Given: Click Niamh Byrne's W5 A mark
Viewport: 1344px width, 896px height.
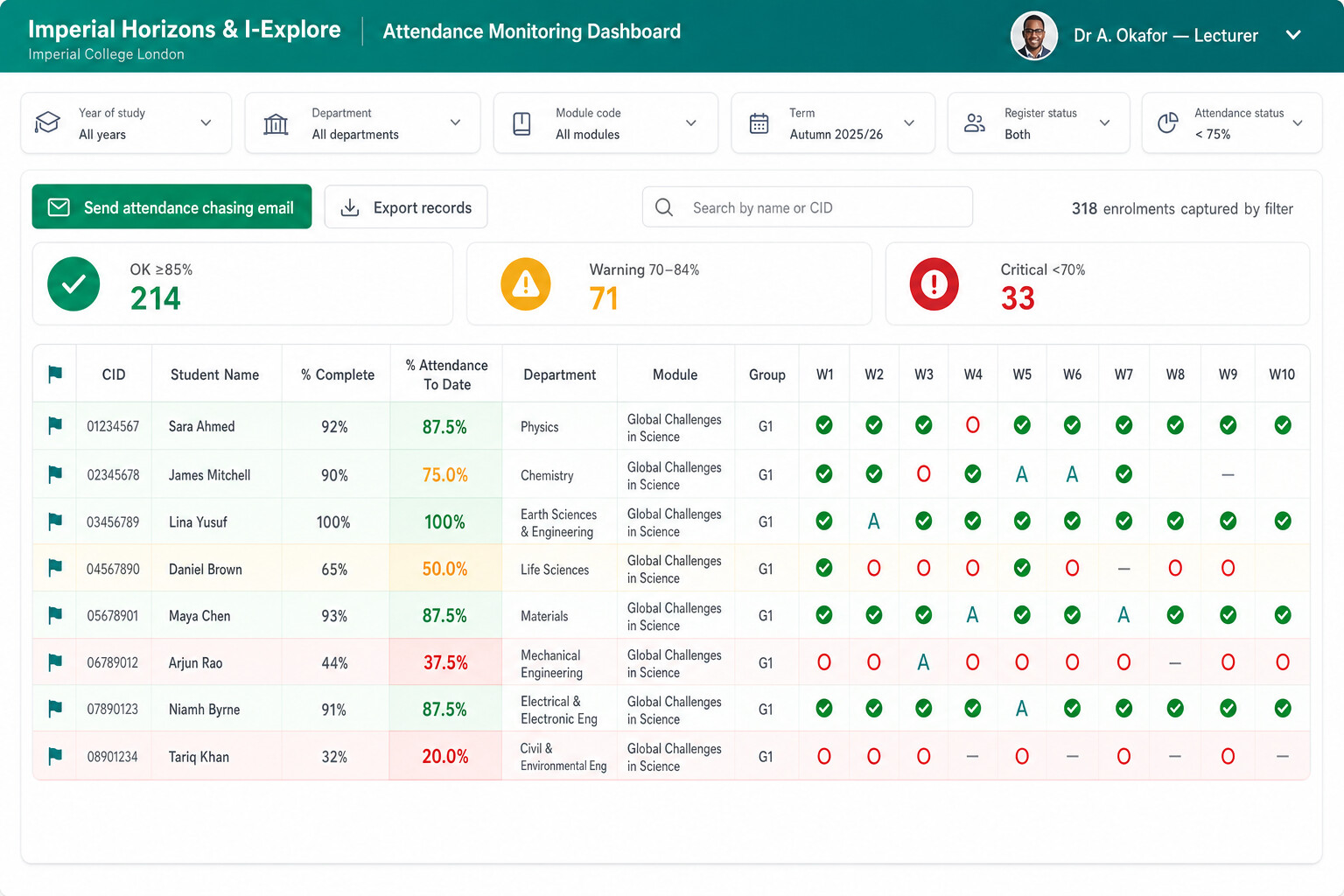Looking at the screenshot, I should (x=1022, y=709).
